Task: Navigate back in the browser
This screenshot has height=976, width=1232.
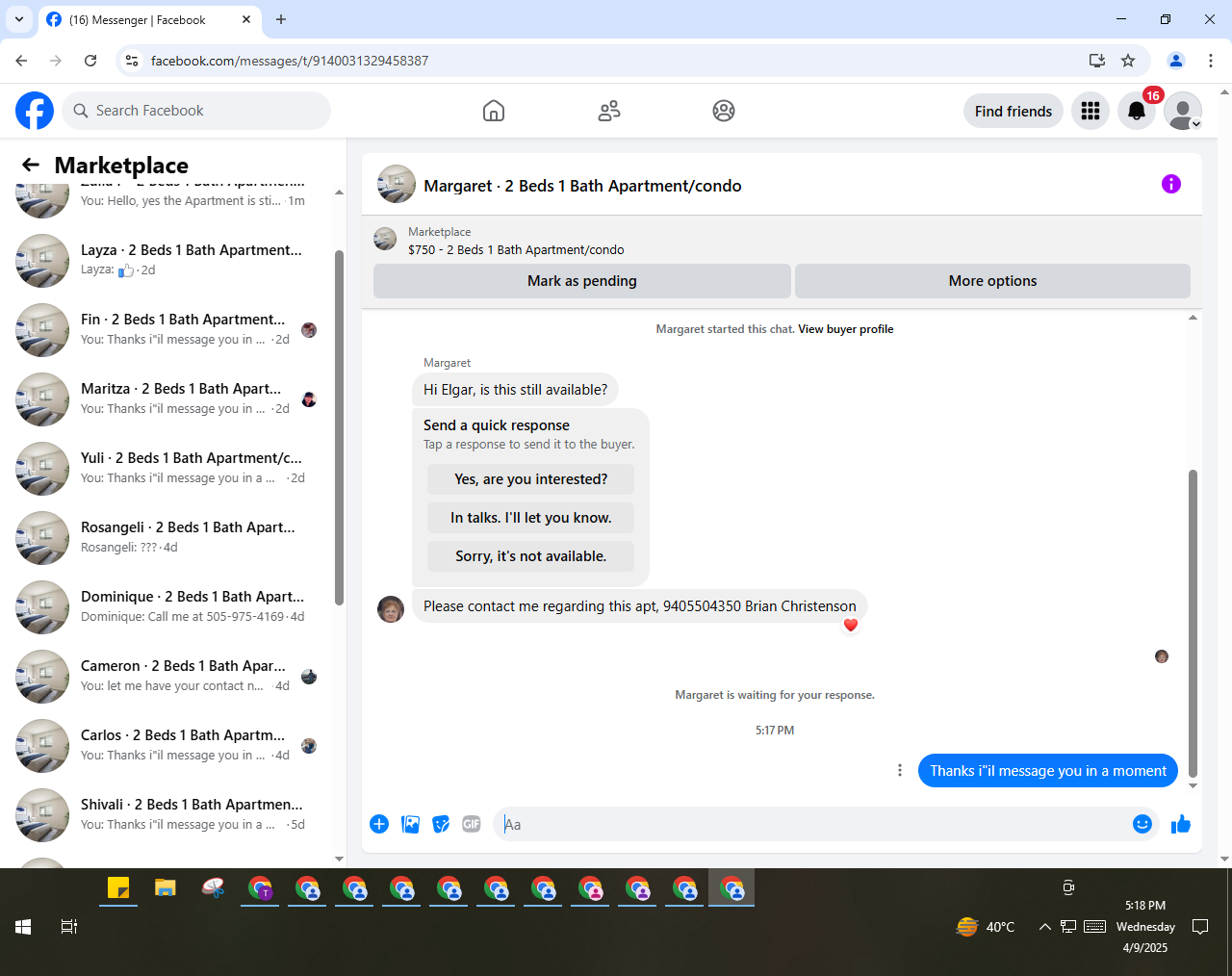Action: tap(21, 61)
